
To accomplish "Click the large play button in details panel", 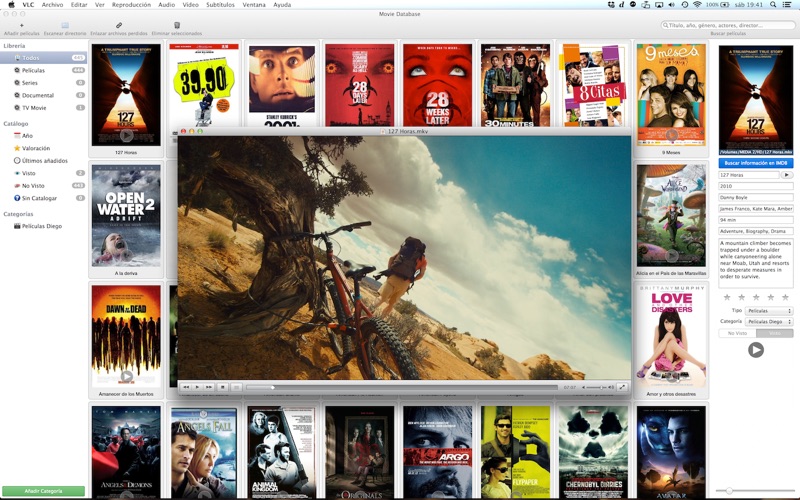I will point(756,349).
